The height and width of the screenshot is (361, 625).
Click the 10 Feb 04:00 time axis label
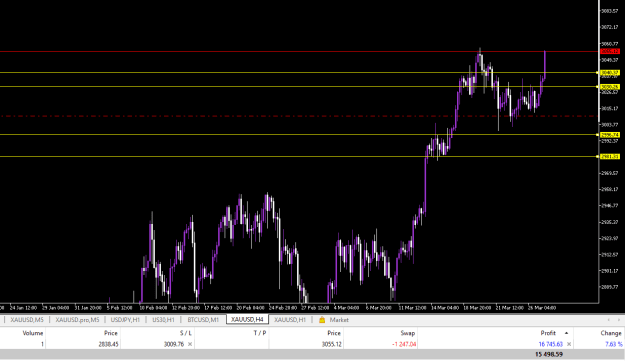tap(153, 308)
